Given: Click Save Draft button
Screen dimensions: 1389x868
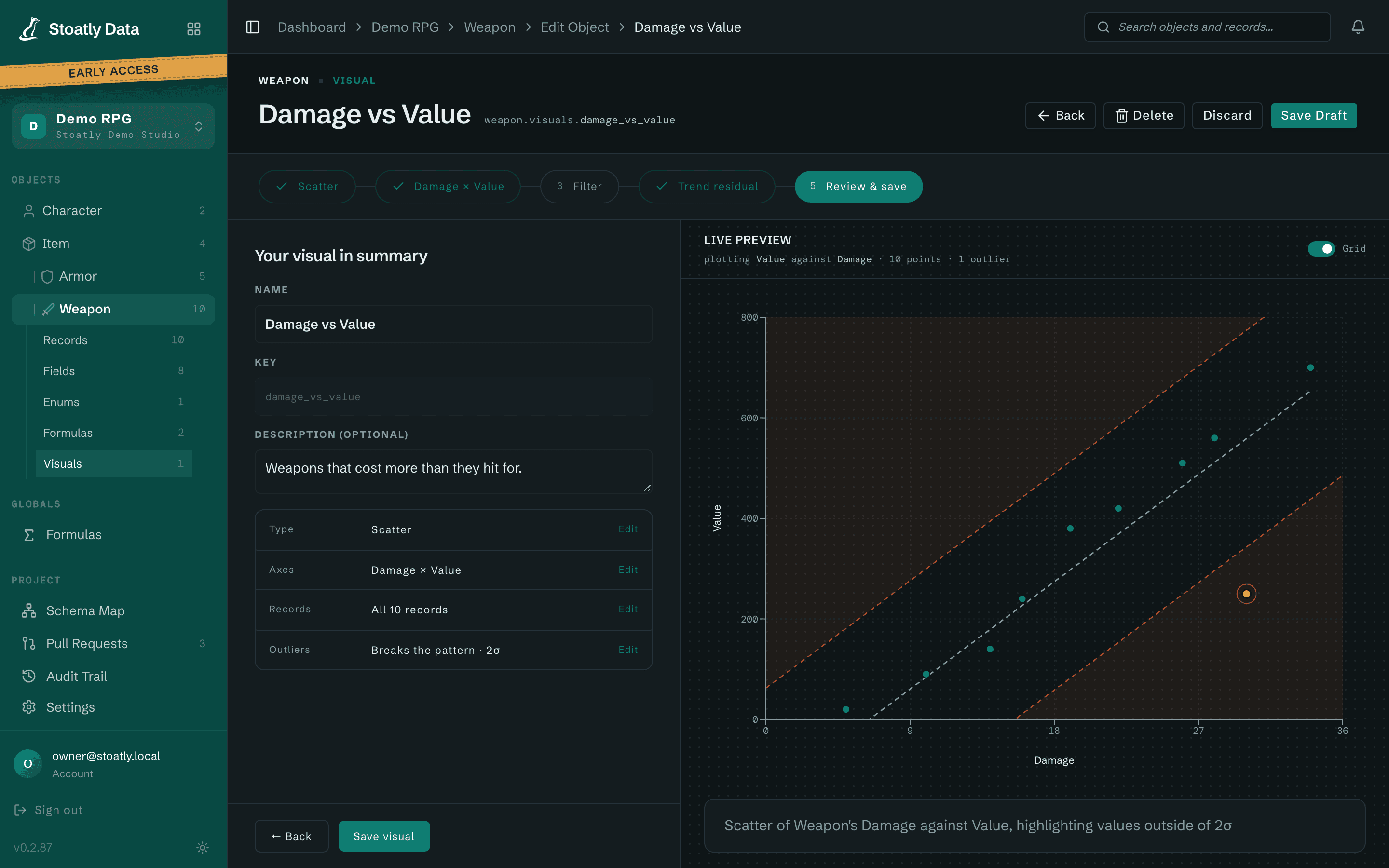Looking at the screenshot, I should click(1313, 116).
